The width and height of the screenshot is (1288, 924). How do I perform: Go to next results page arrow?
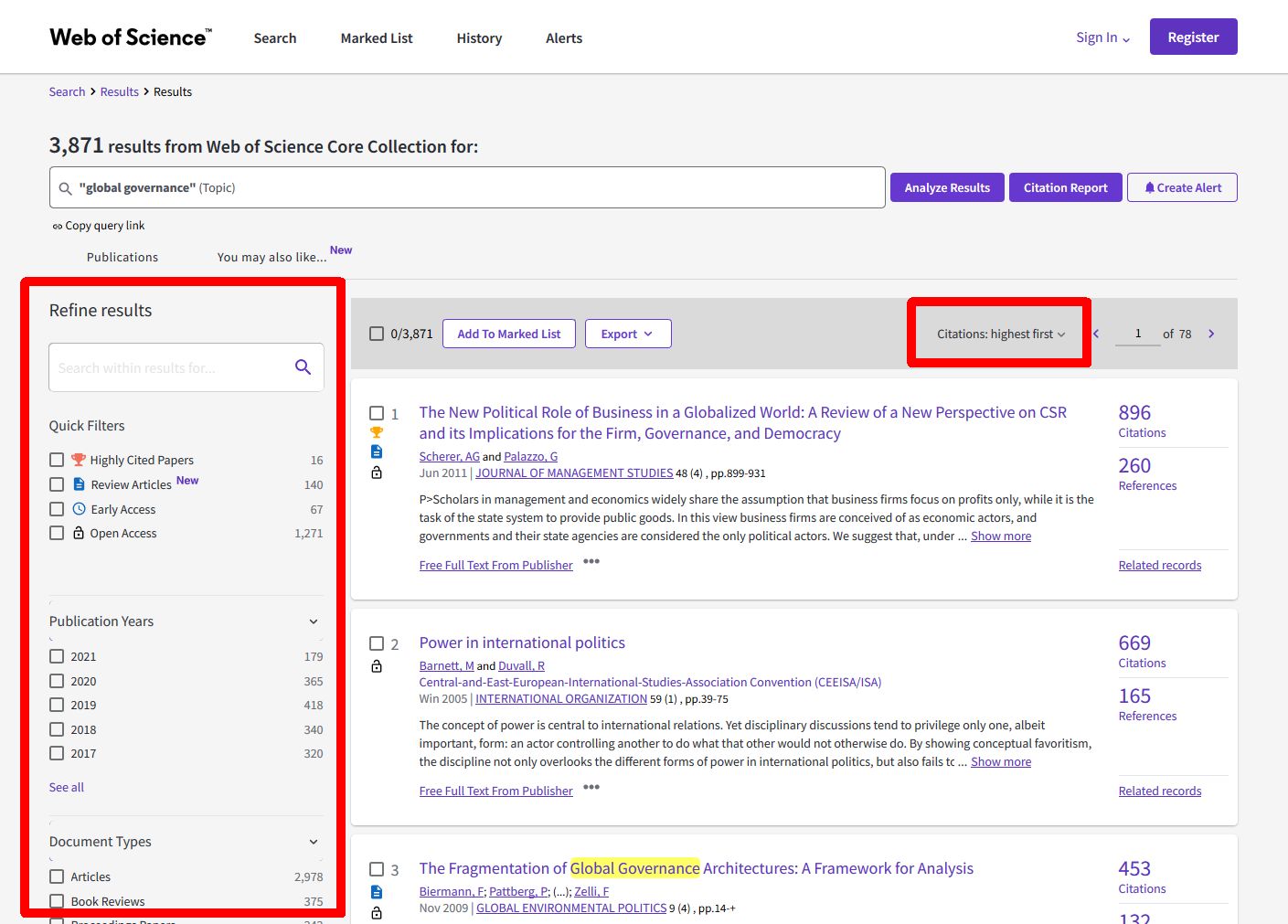1211,334
